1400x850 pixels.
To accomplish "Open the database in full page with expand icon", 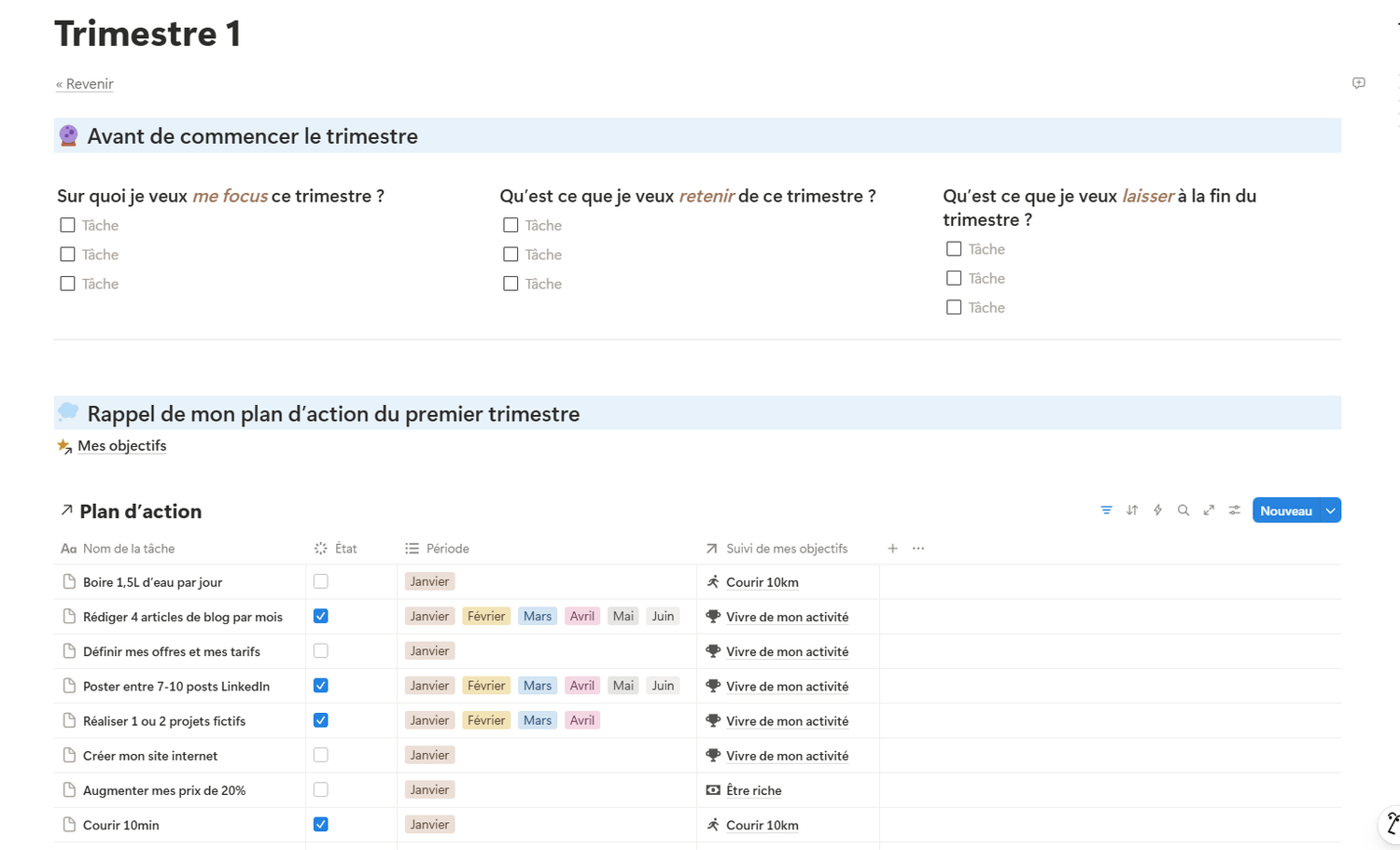I will [1209, 510].
